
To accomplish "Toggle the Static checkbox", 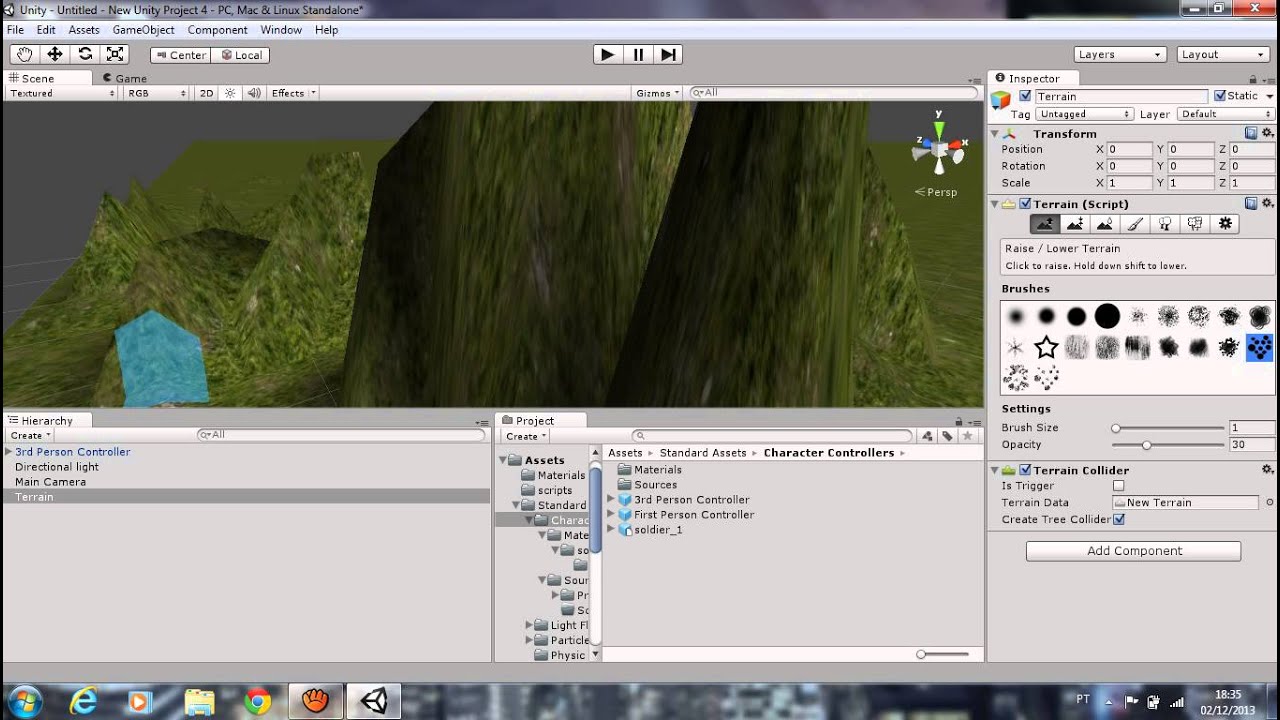I will (1219, 96).
